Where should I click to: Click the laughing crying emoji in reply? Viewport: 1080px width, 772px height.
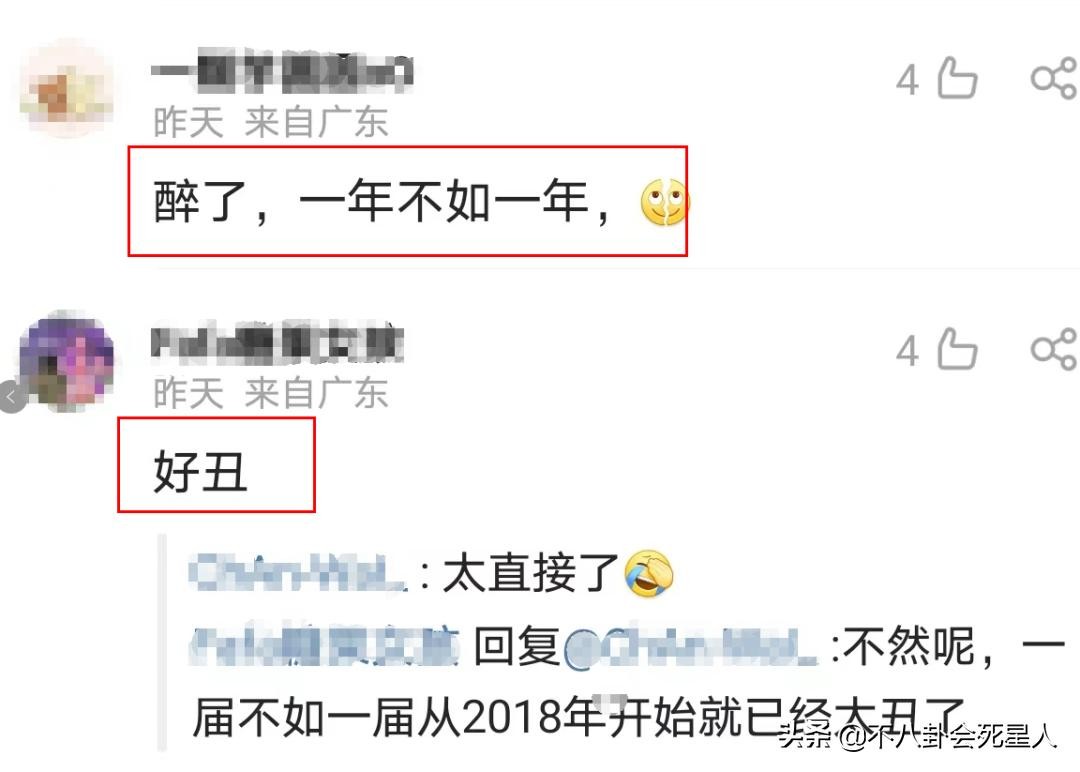[649, 574]
